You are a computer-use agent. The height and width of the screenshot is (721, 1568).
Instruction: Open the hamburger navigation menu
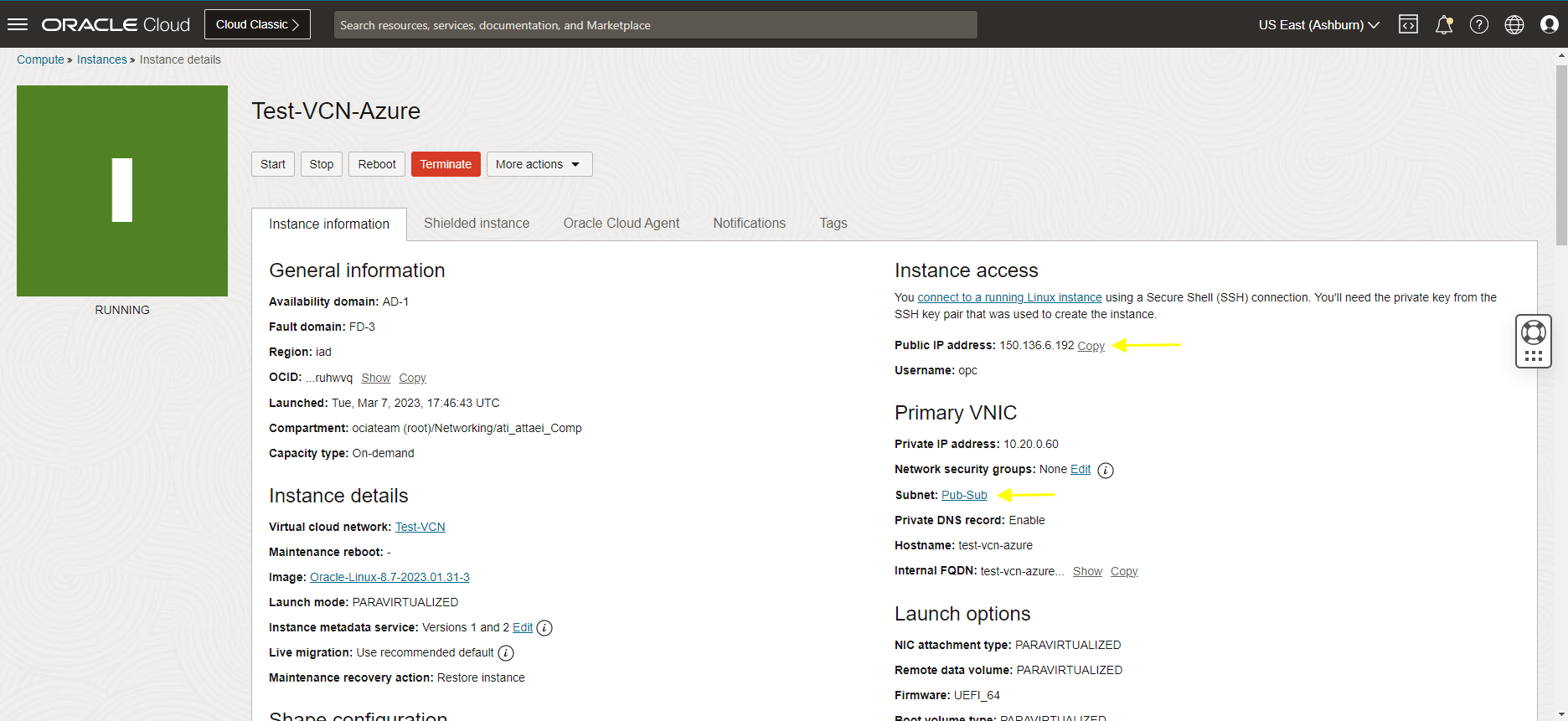pyautogui.click(x=18, y=24)
